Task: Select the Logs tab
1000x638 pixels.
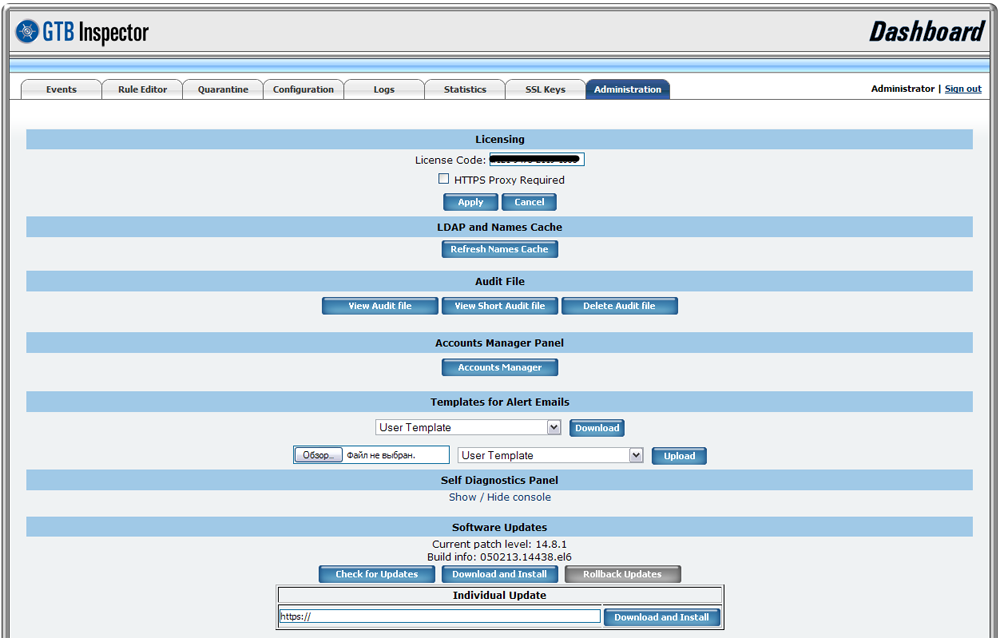Action: coord(384,89)
